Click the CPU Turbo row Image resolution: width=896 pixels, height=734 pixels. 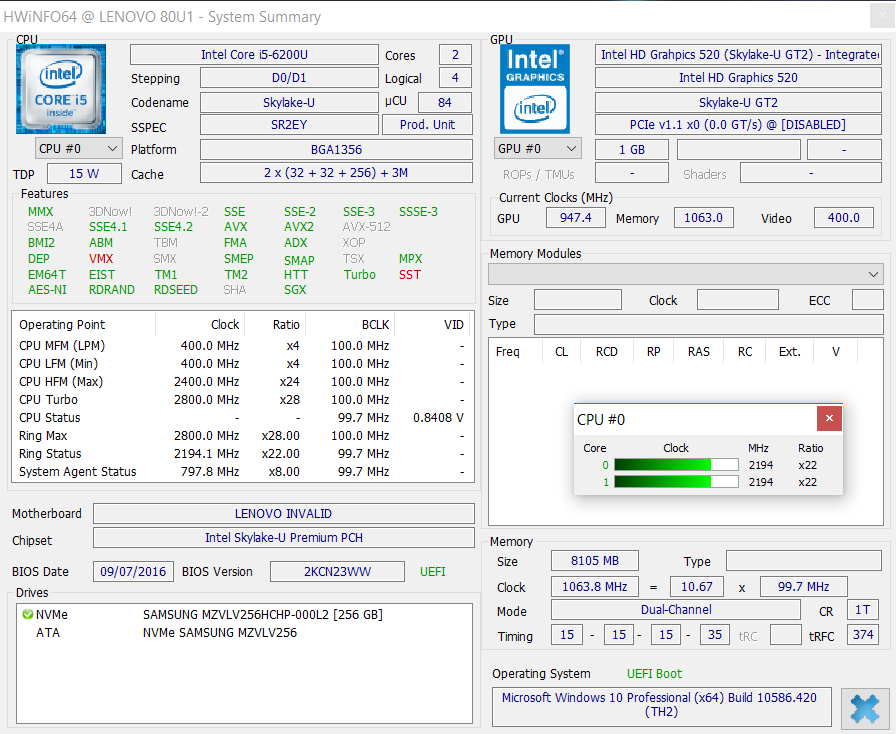[242, 400]
